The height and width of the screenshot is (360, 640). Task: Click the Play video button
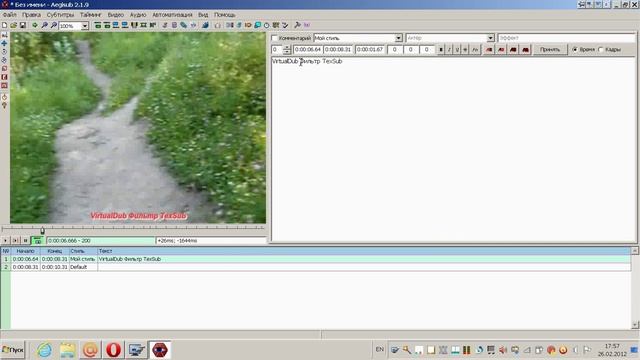5,240
